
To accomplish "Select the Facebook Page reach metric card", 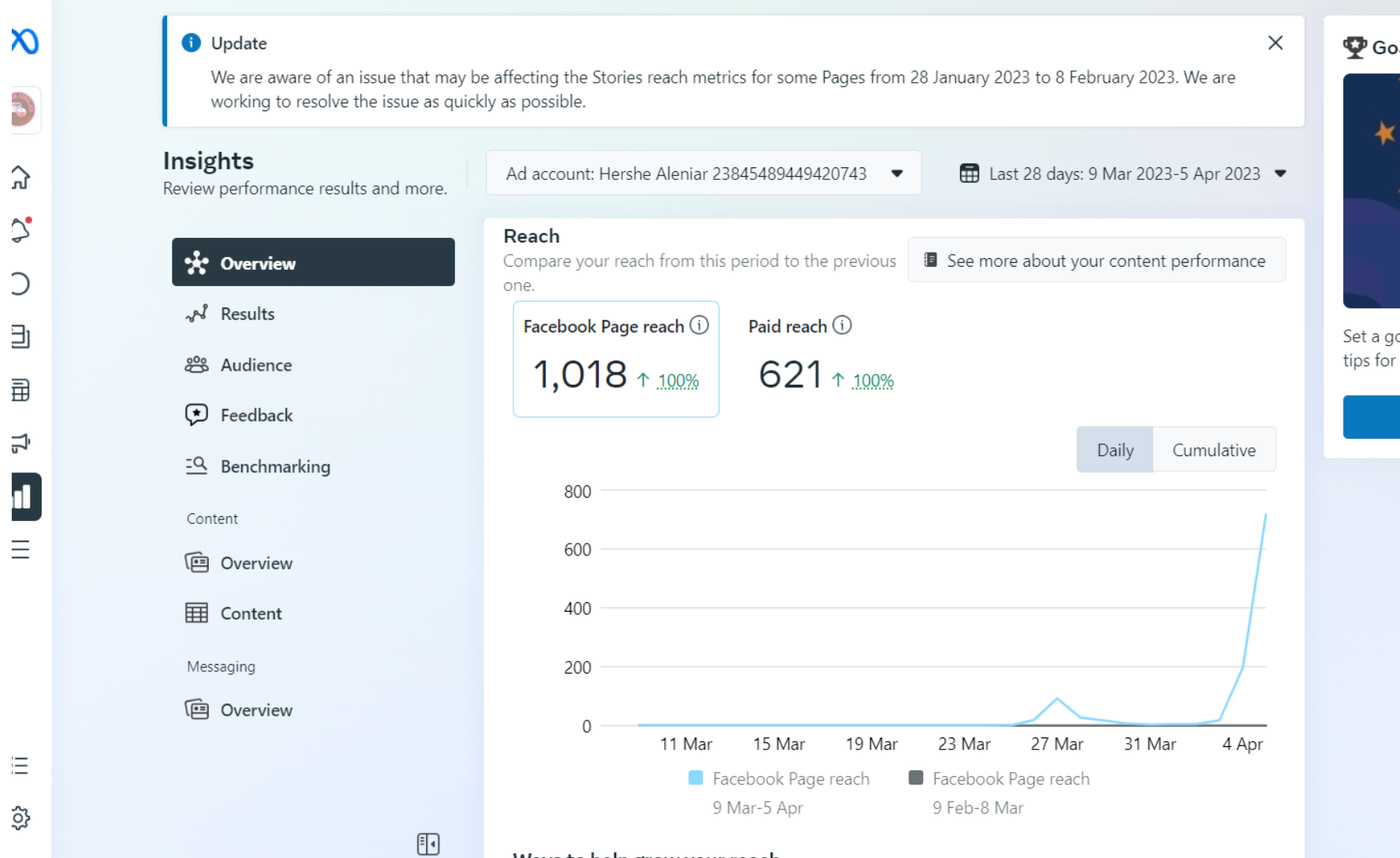I will (615, 359).
